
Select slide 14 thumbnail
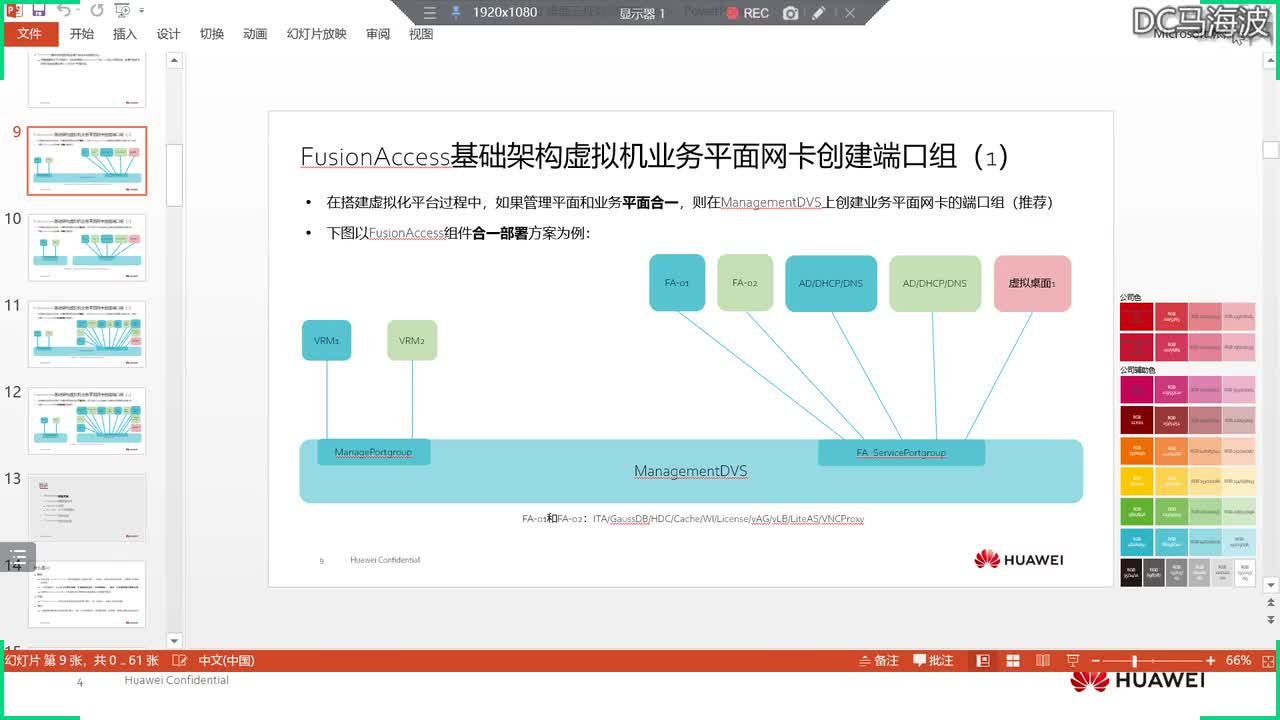coord(87,594)
